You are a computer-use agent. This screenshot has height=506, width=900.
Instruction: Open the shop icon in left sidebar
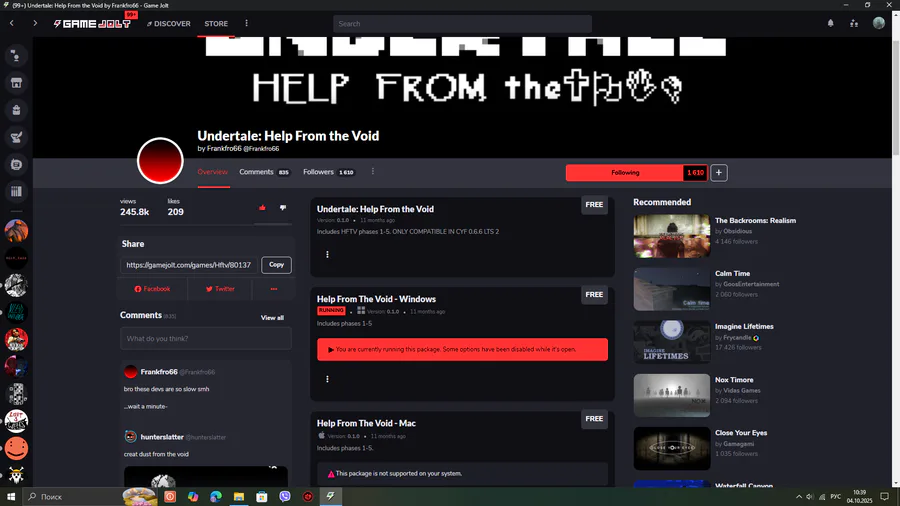(16, 83)
